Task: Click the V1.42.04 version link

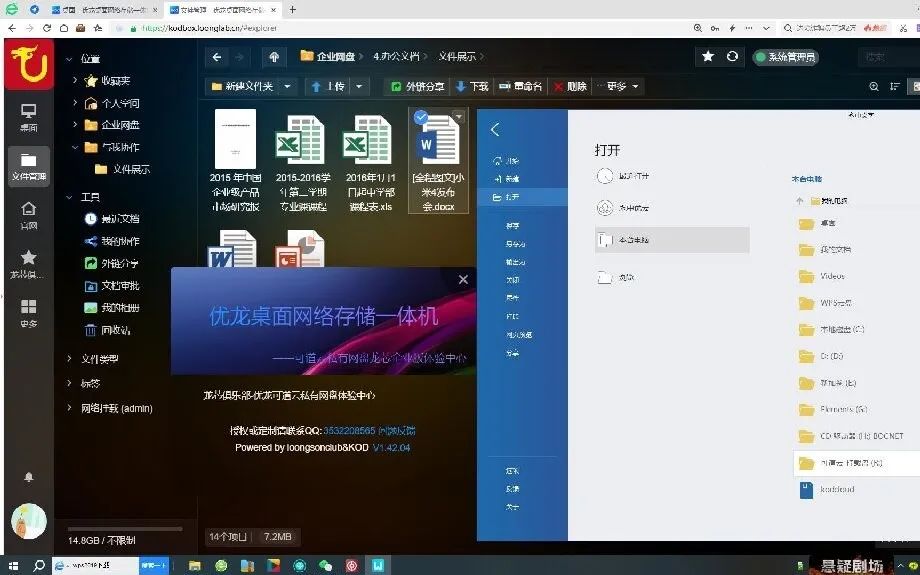Action: [391, 448]
